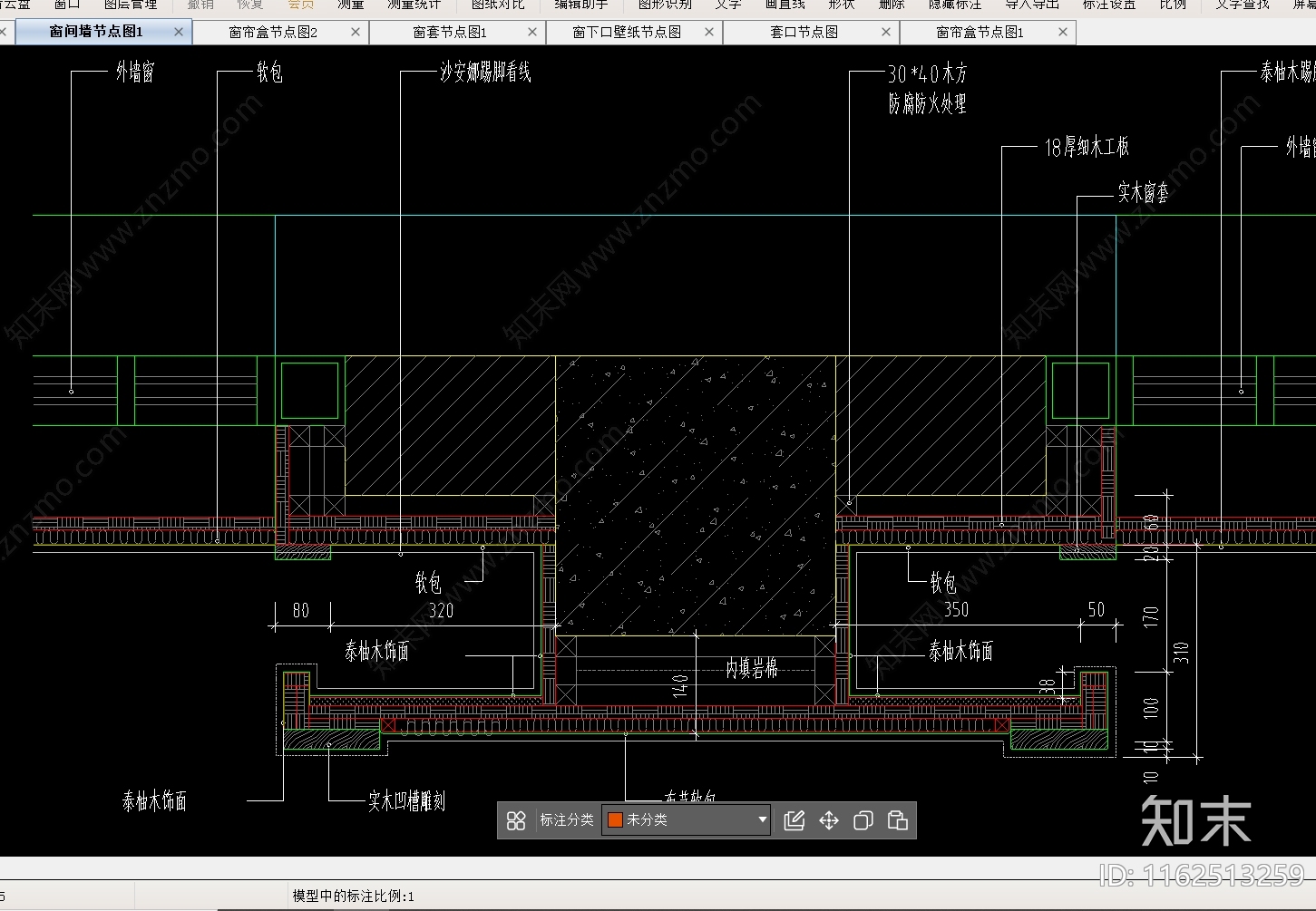Toggle 隐藏标注 hide annotations

point(955,5)
